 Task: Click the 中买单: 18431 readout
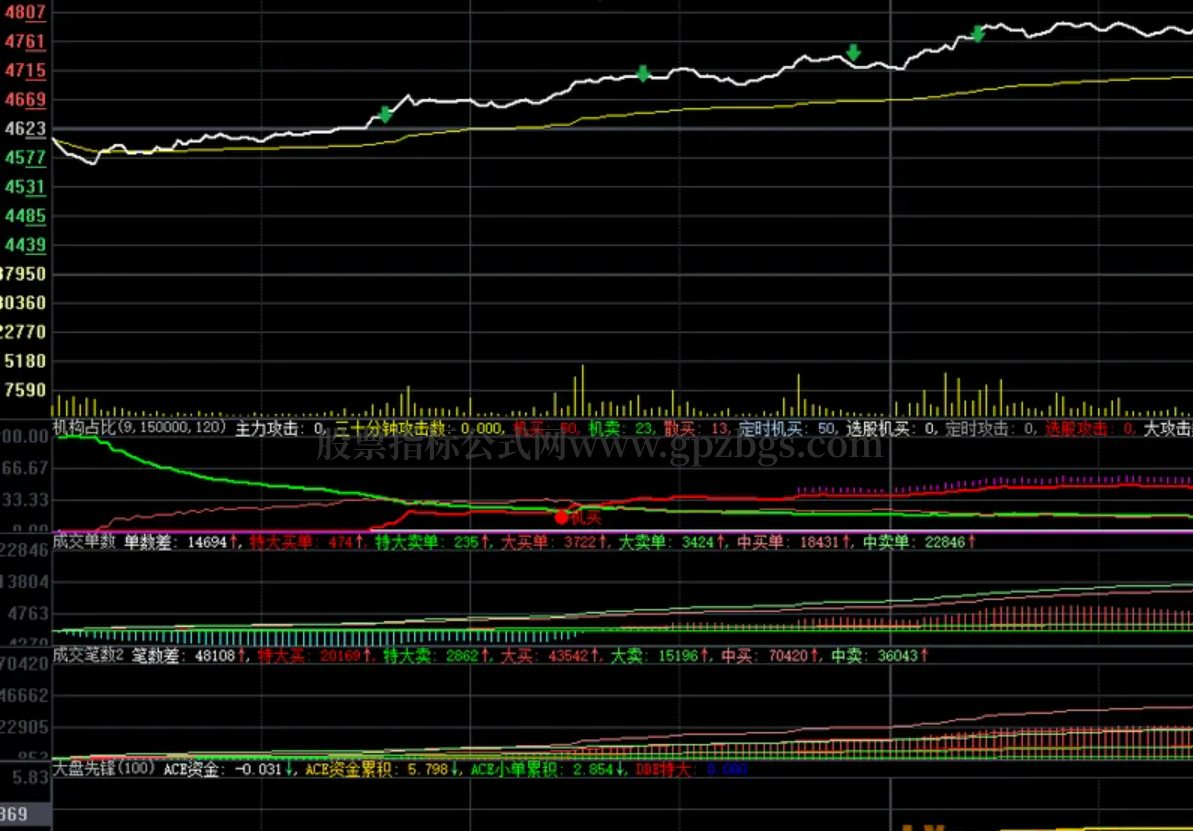(794, 542)
